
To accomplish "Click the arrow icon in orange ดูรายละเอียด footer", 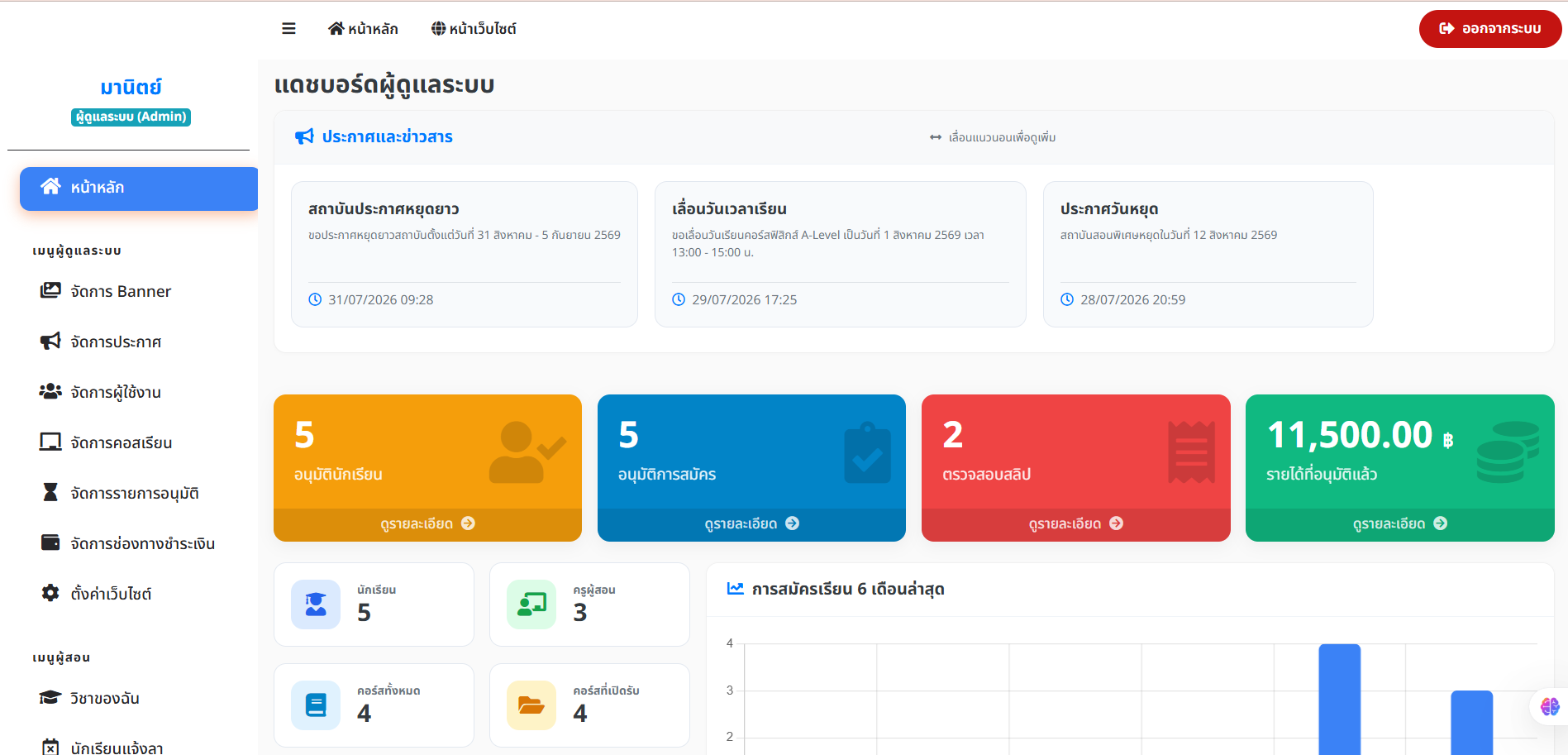I will pyautogui.click(x=469, y=523).
